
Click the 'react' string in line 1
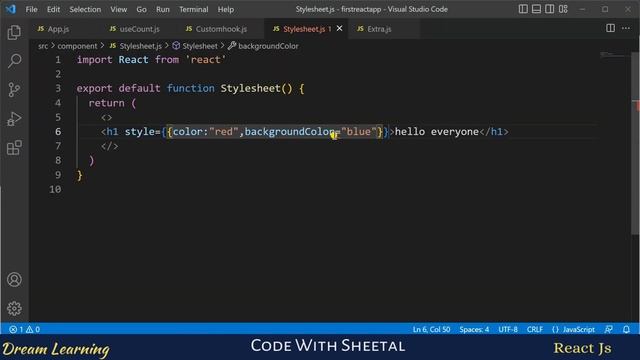[205, 60]
